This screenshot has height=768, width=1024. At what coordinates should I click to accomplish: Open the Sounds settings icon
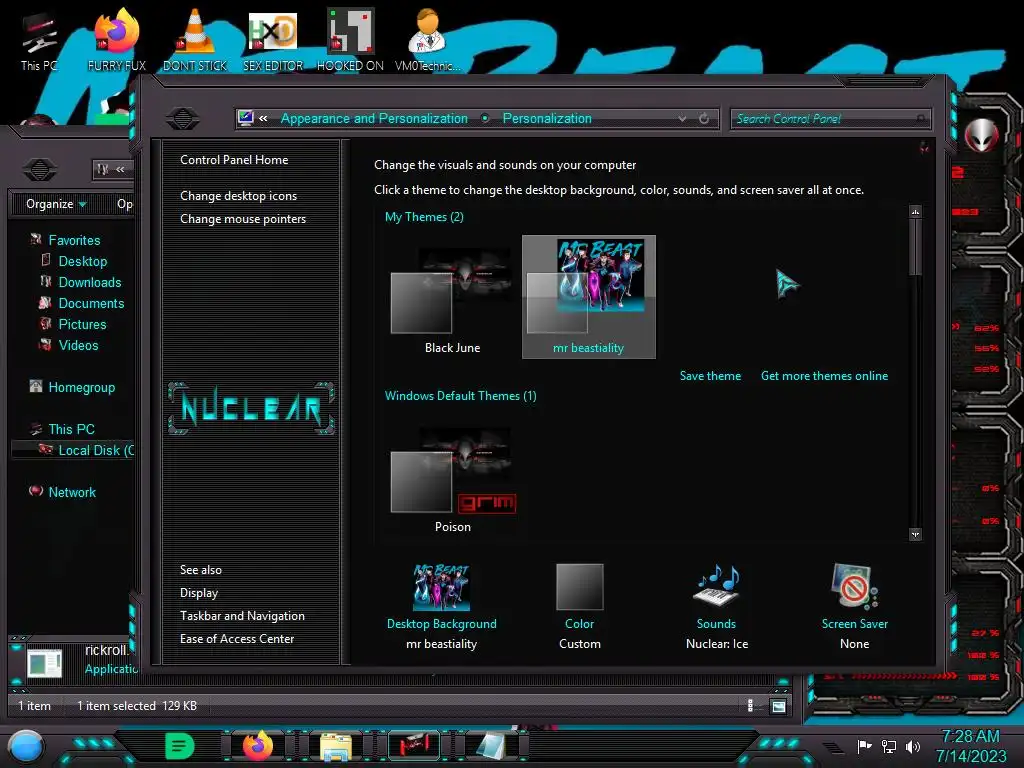point(716,586)
